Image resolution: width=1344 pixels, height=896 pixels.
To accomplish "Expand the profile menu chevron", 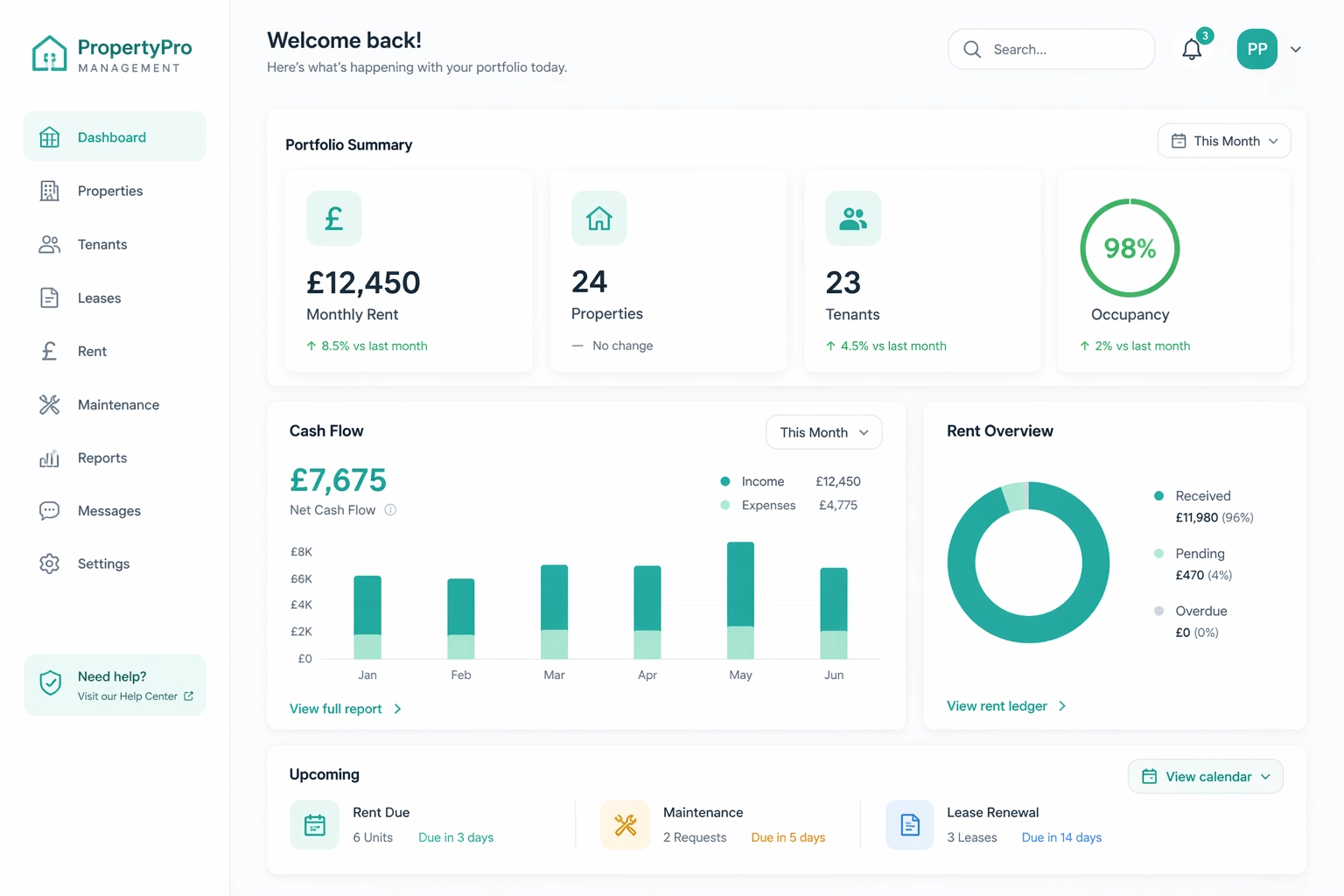I will coord(1296,49).
